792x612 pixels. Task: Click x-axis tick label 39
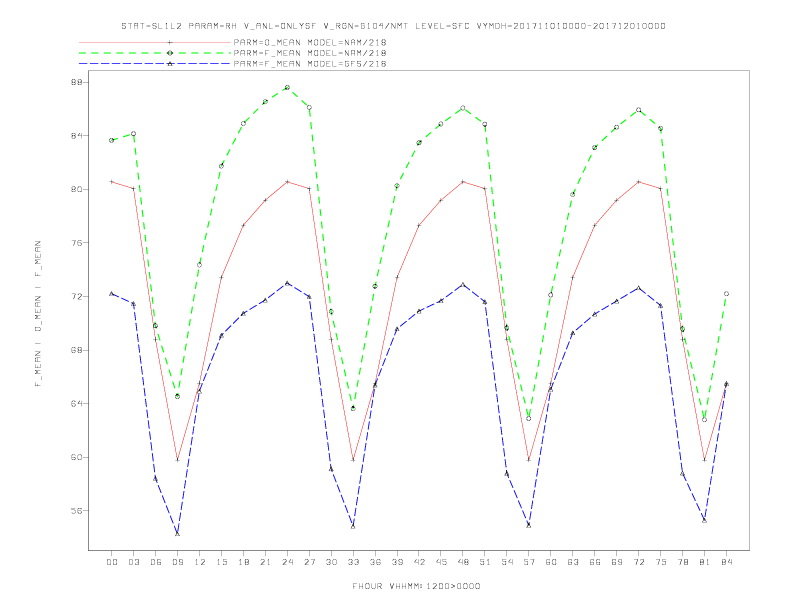click(x=397, y=562)
